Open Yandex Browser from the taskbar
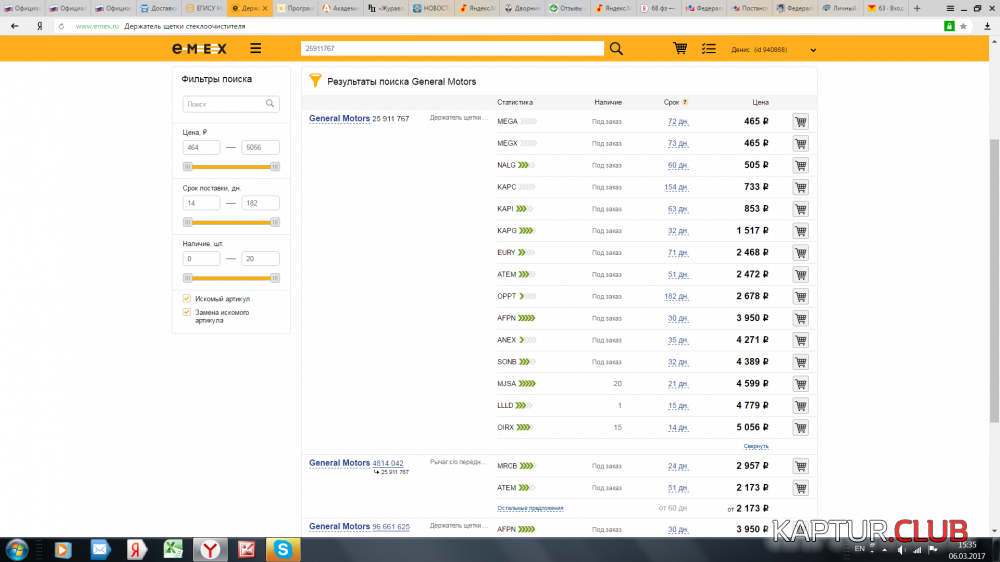 pos(210,549)
